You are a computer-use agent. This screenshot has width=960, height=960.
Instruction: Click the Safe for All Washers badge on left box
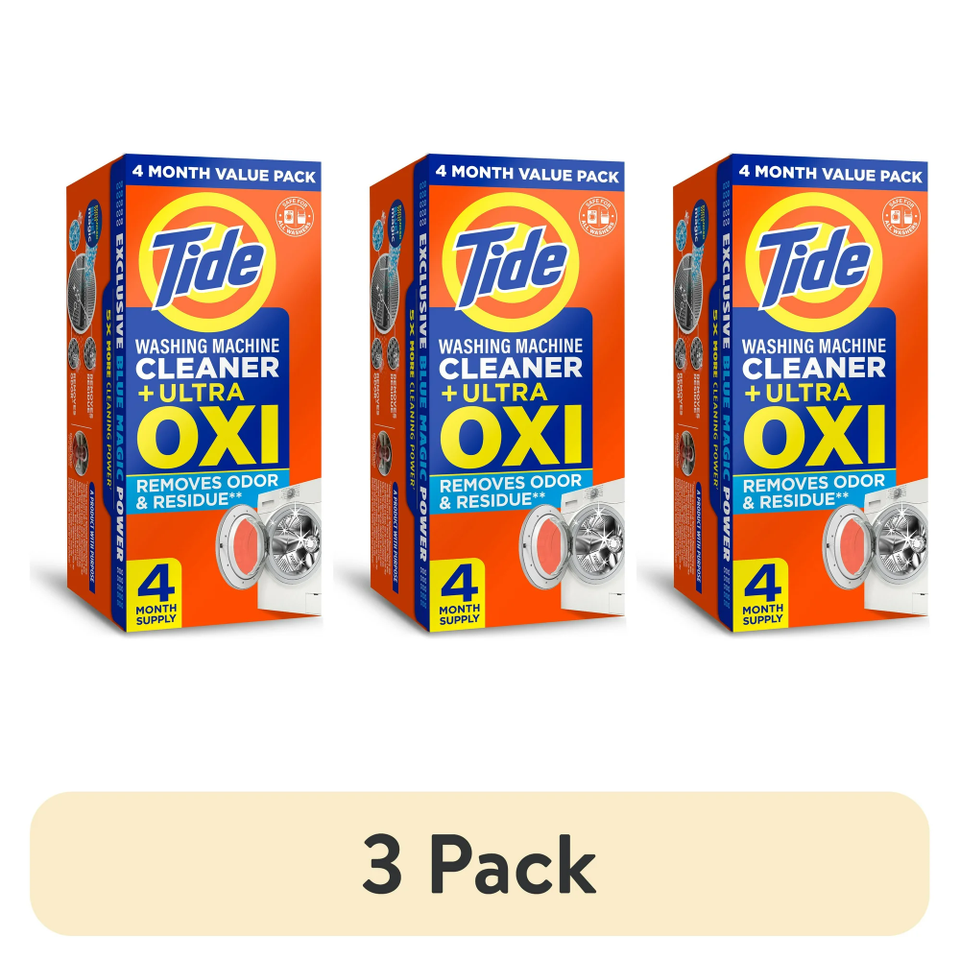(294, 216)
